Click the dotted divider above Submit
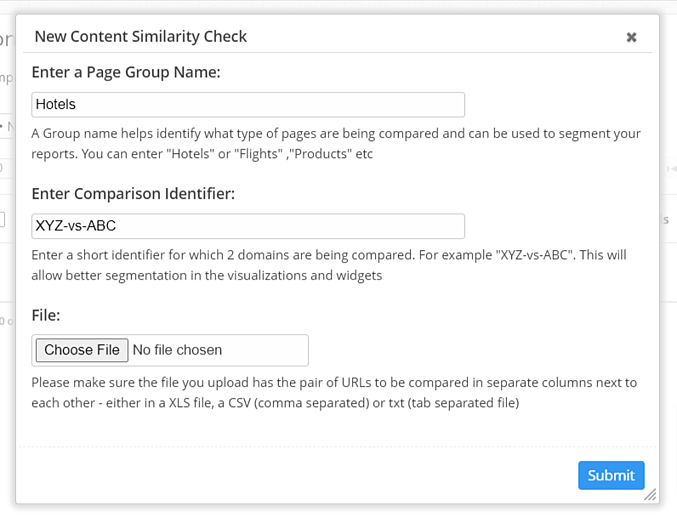The height and width of the screenshot is (516, 677). tap(337, 446)
